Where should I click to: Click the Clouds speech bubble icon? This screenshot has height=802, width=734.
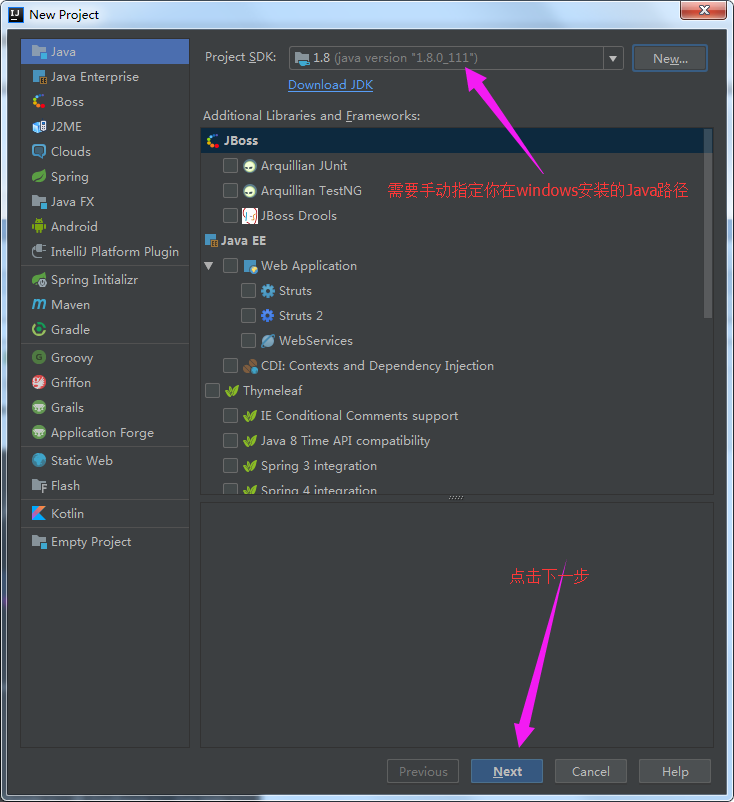pos(39,152)
